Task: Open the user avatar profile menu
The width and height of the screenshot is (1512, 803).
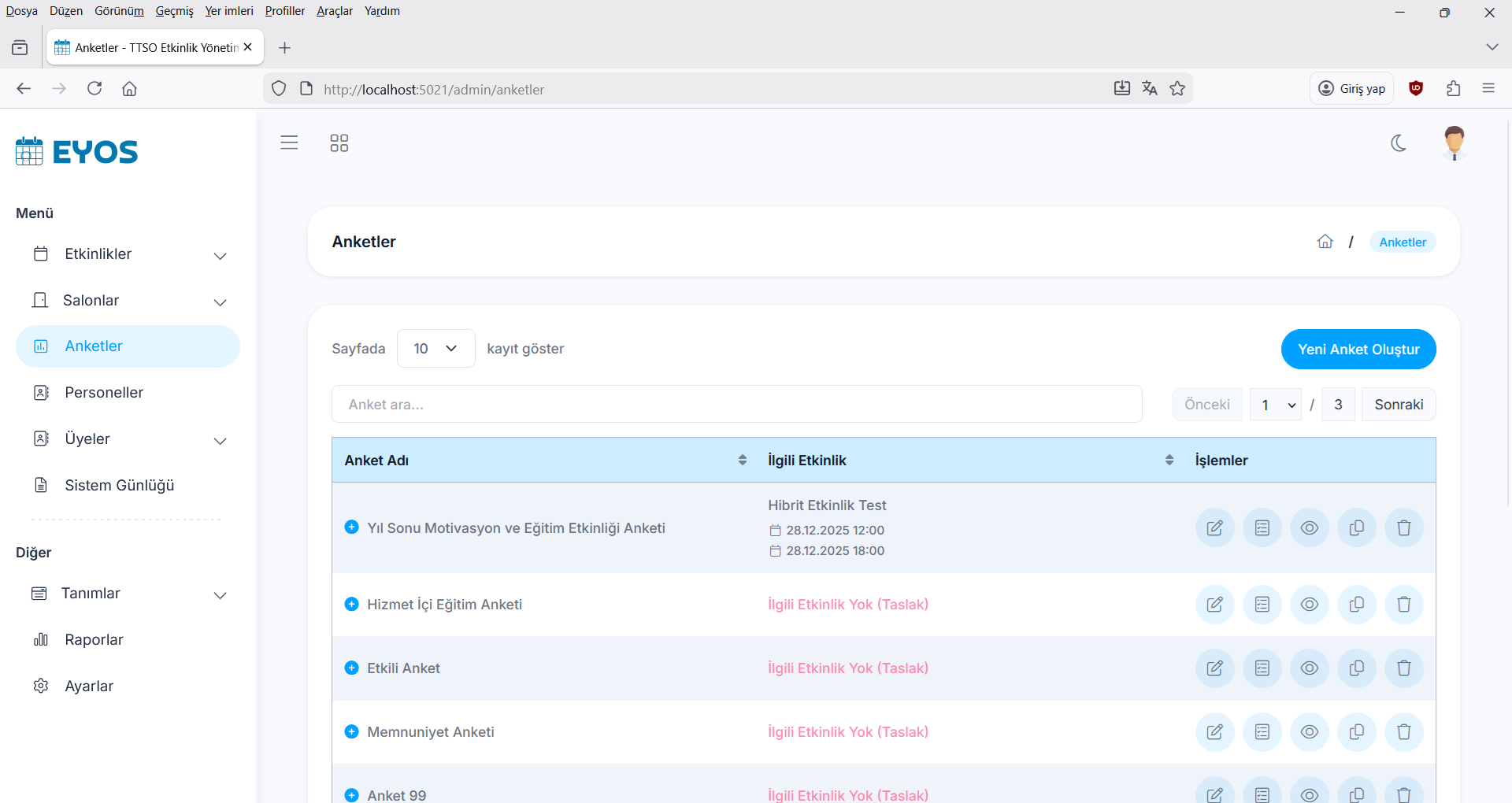Action: (1454, 142)
